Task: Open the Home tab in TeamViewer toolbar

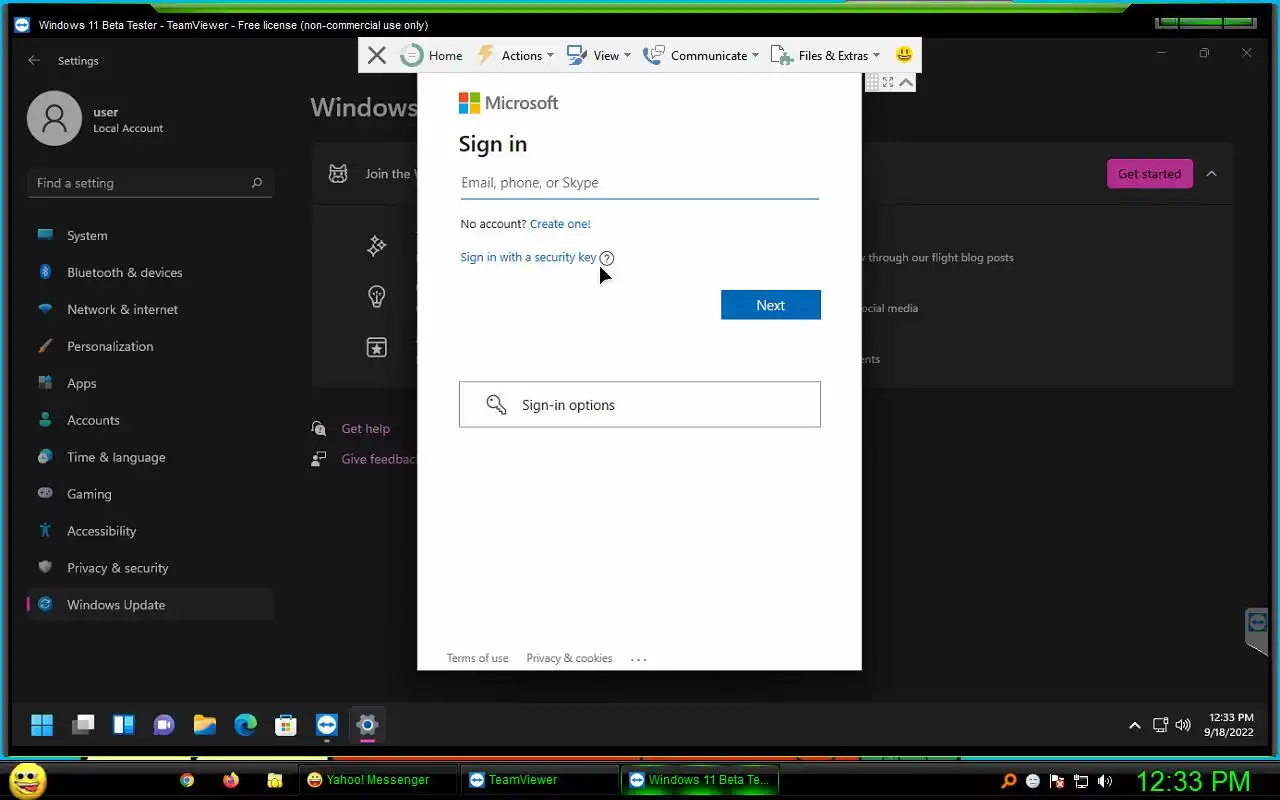Action: [x=432, y=55]
